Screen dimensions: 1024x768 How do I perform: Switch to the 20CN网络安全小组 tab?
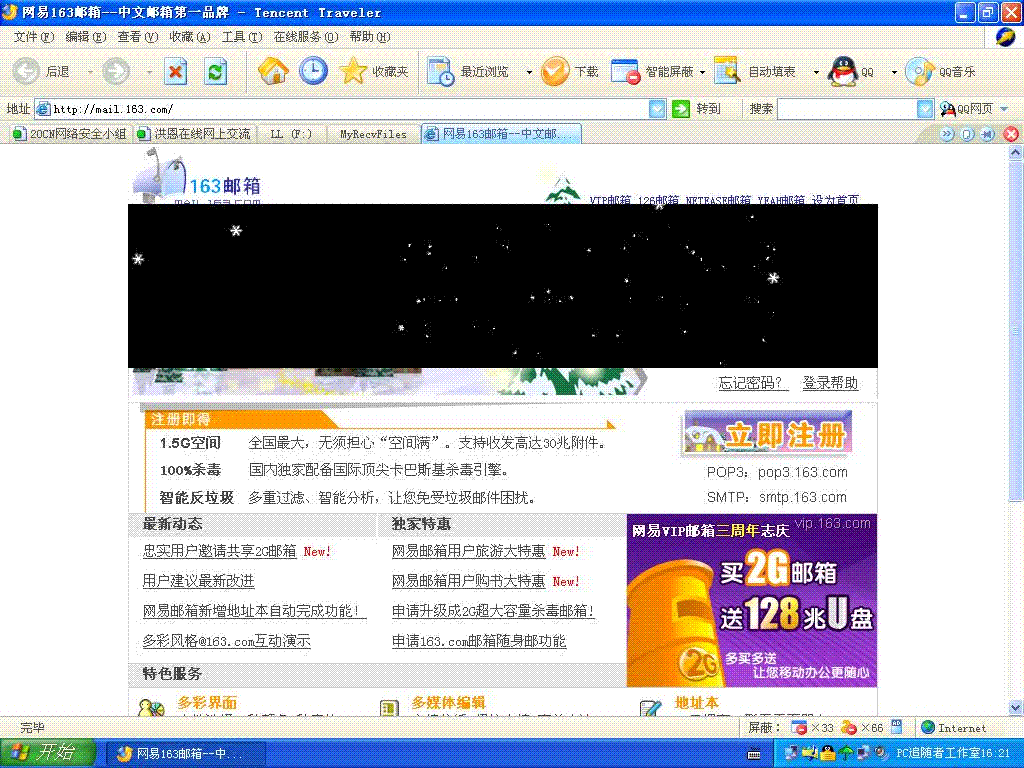click(x=70, y=134)
